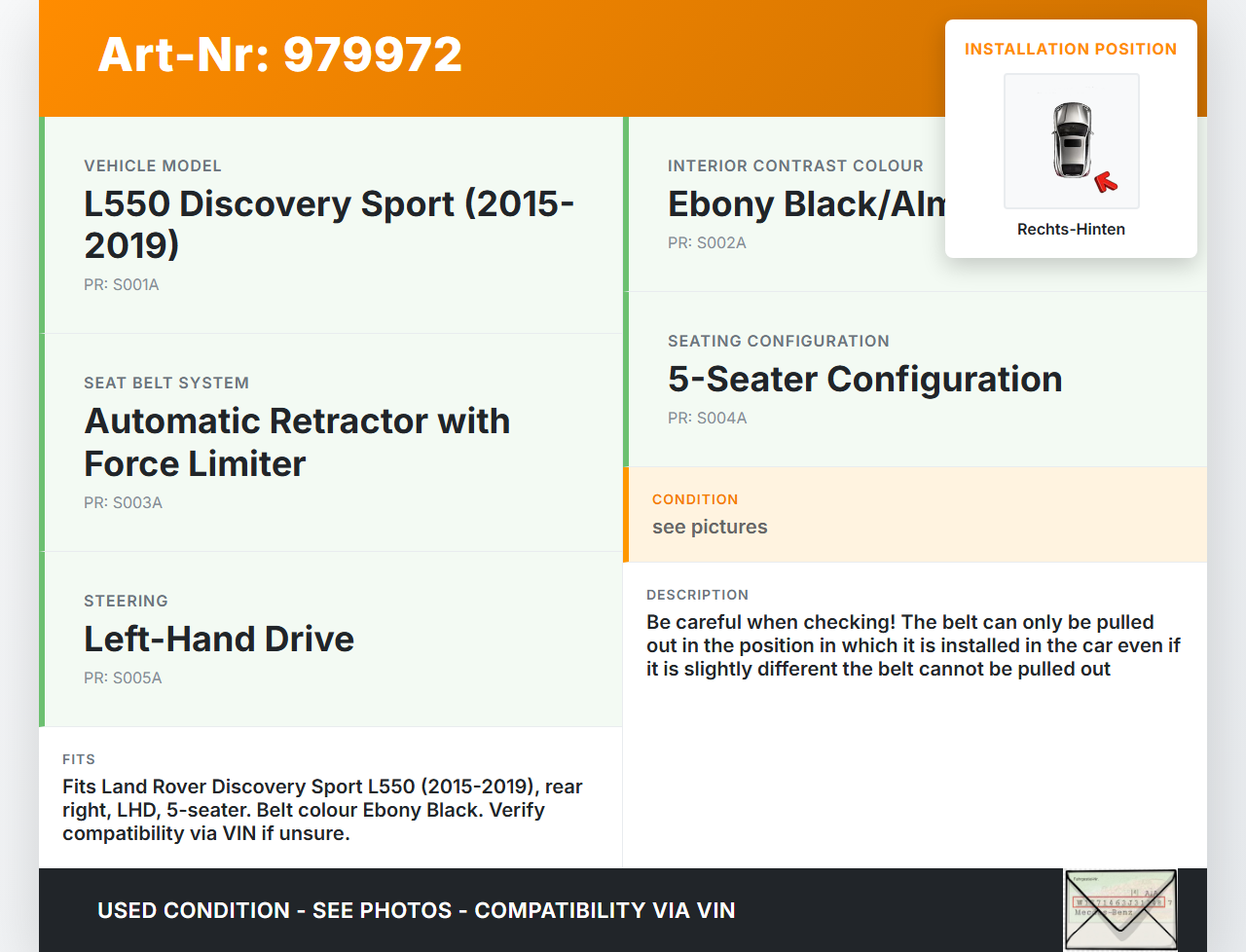Click PR code S002A under interior colour
1246x952 pixels.
point(707,243)
